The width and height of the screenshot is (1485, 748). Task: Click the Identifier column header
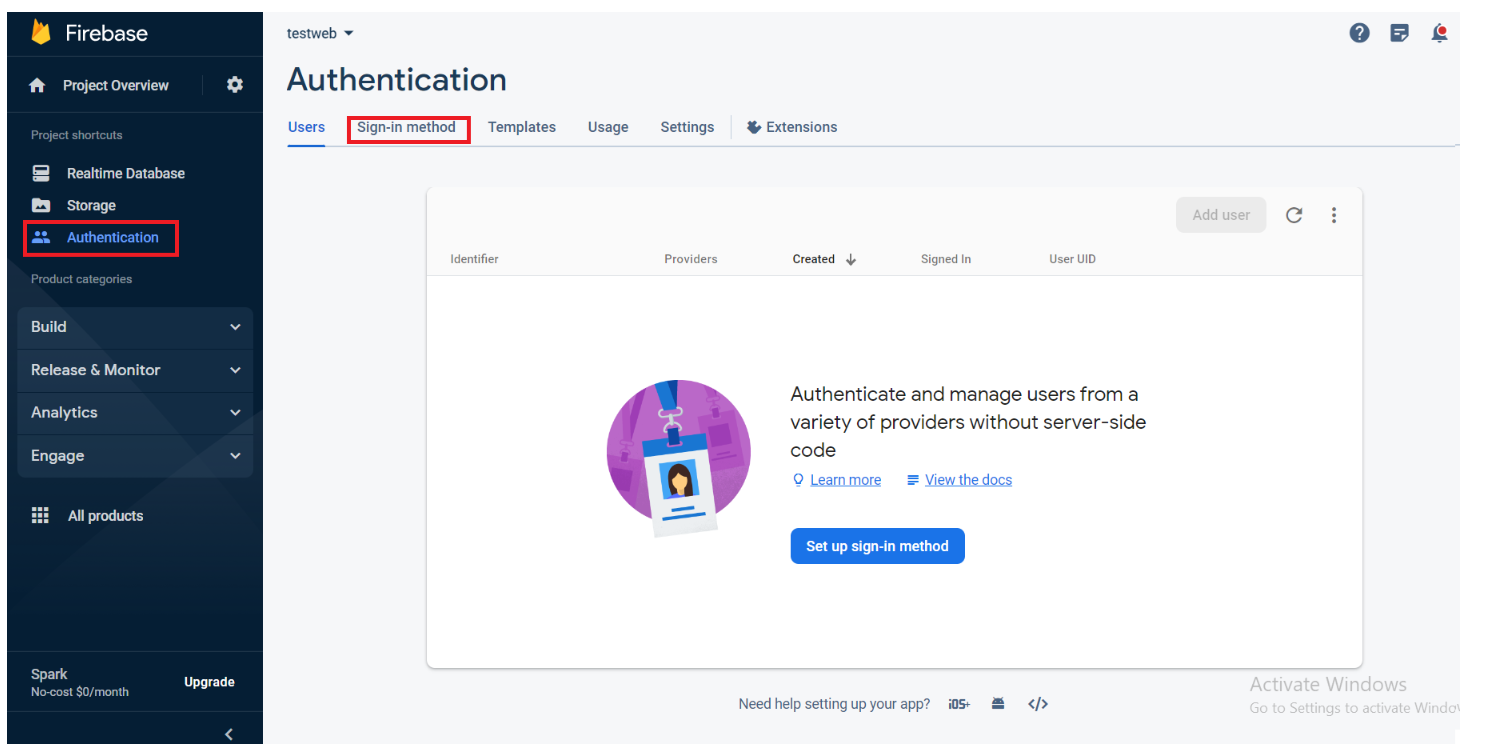(x=474, y=259)
